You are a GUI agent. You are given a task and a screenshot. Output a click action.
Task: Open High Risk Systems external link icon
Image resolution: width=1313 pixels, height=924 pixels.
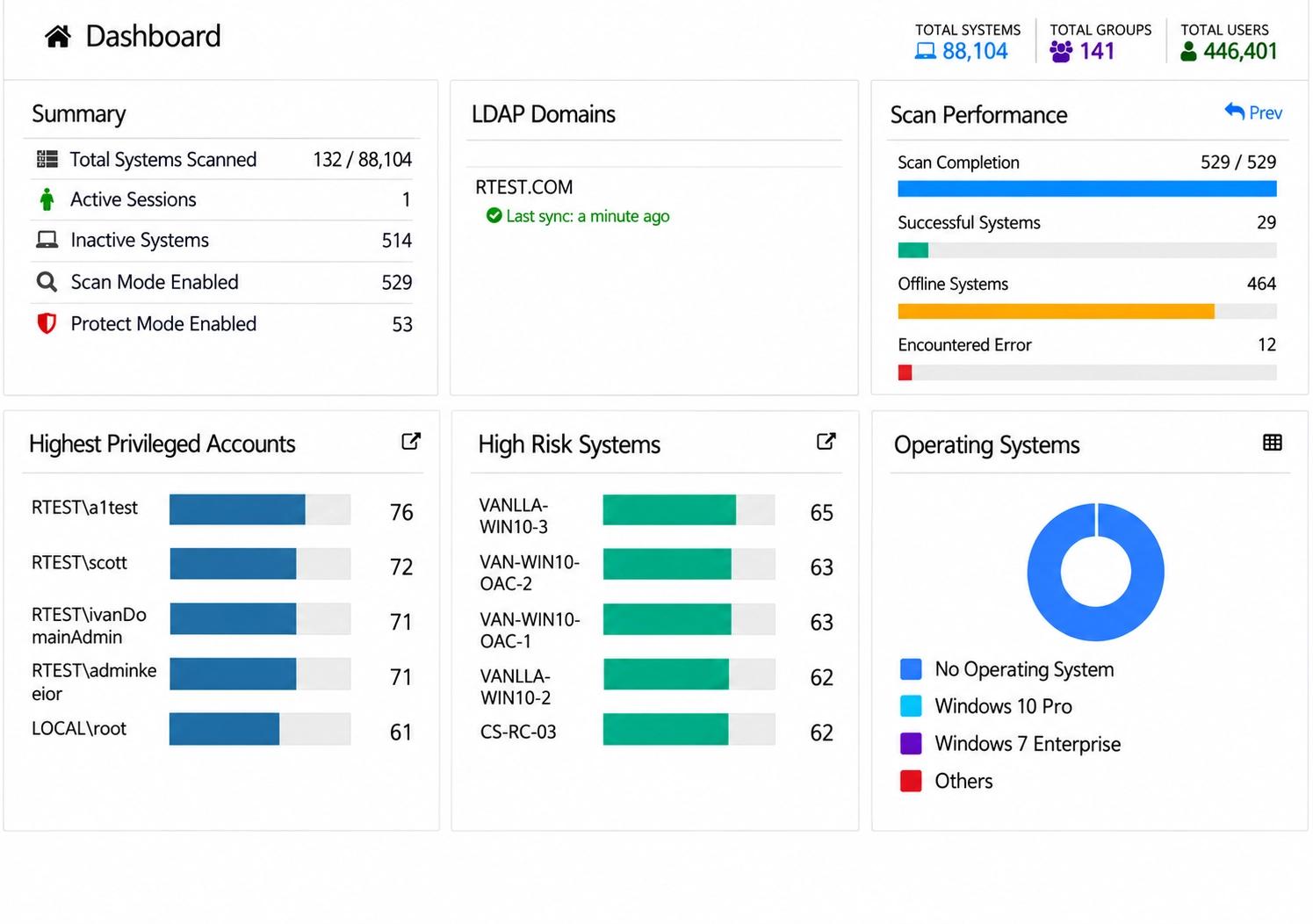pyautogui.click(x=826, y=441)
